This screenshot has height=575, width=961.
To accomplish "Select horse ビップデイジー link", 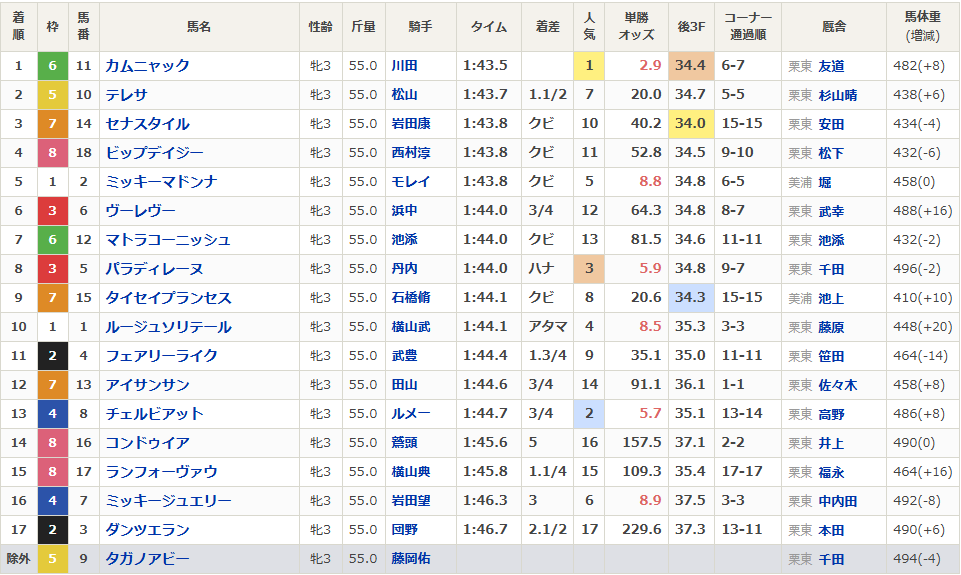I will pyautogui.click(x=154, y=153).
